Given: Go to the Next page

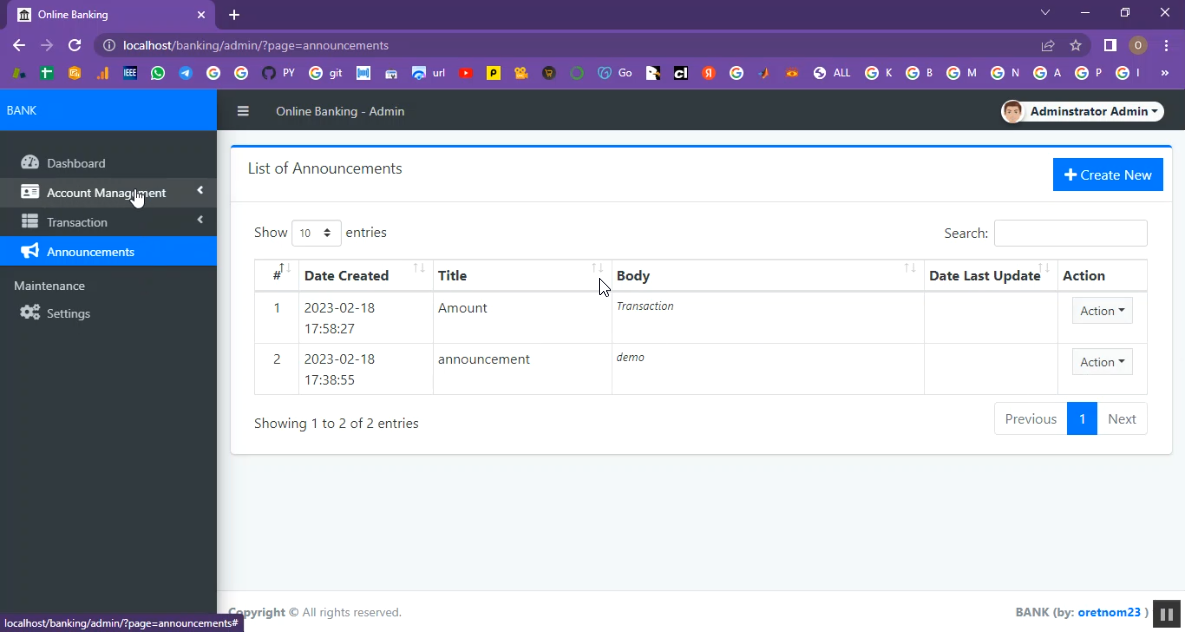Looking at the screenshot, I should coord(1122,419).
